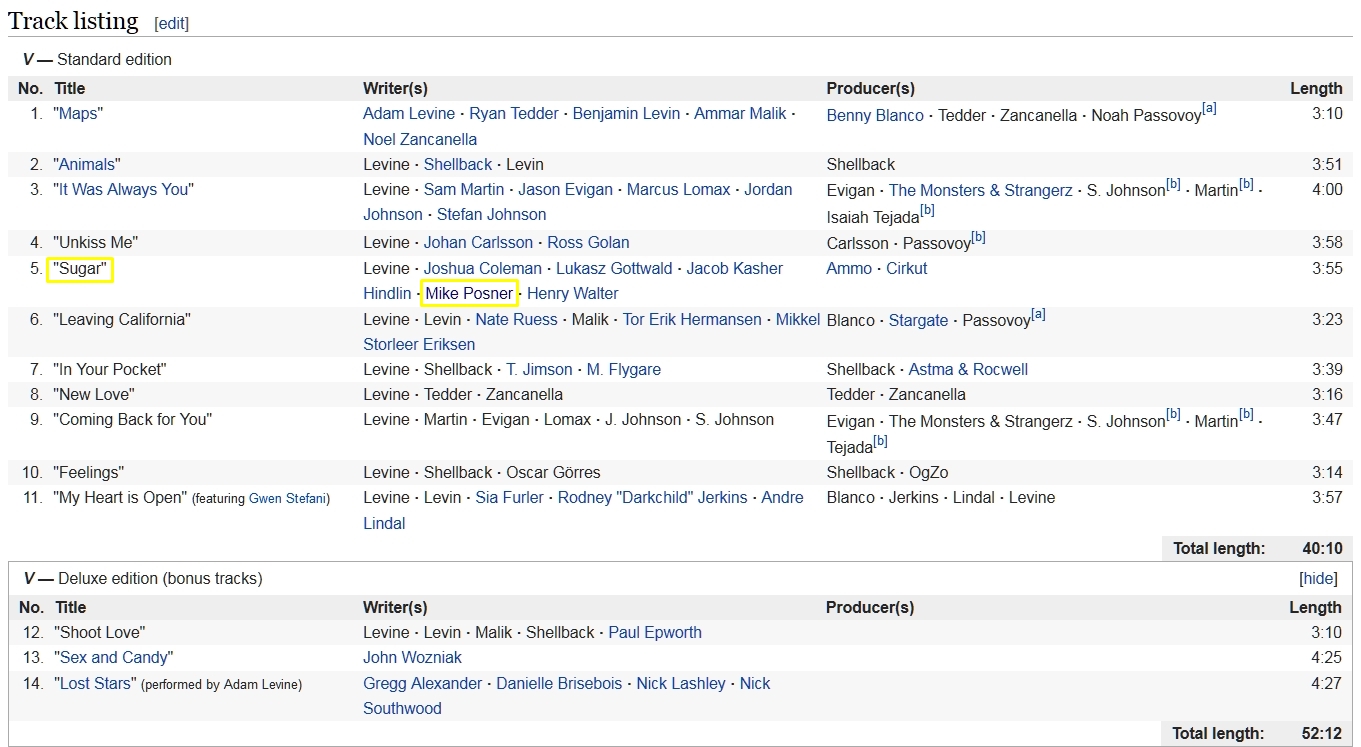Open Paul Epworth writer link

tap(655, 633)
